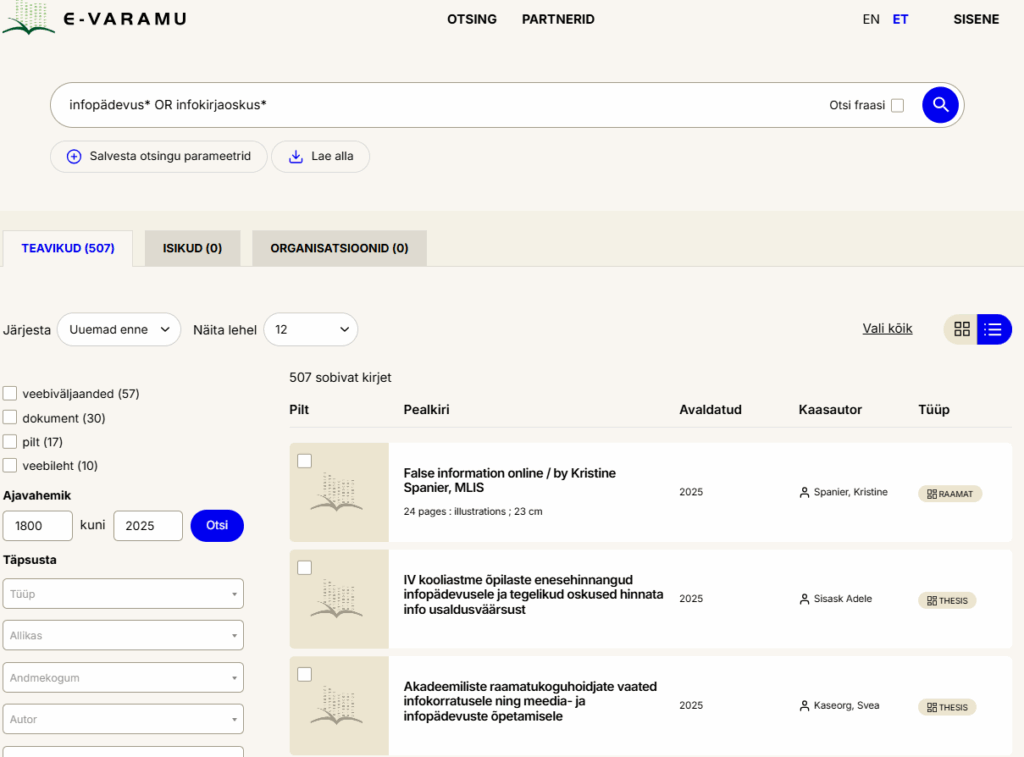This screenshot has width=1024, height=757.
Task: Click the Vali kõik link
Action: (887, 328)
